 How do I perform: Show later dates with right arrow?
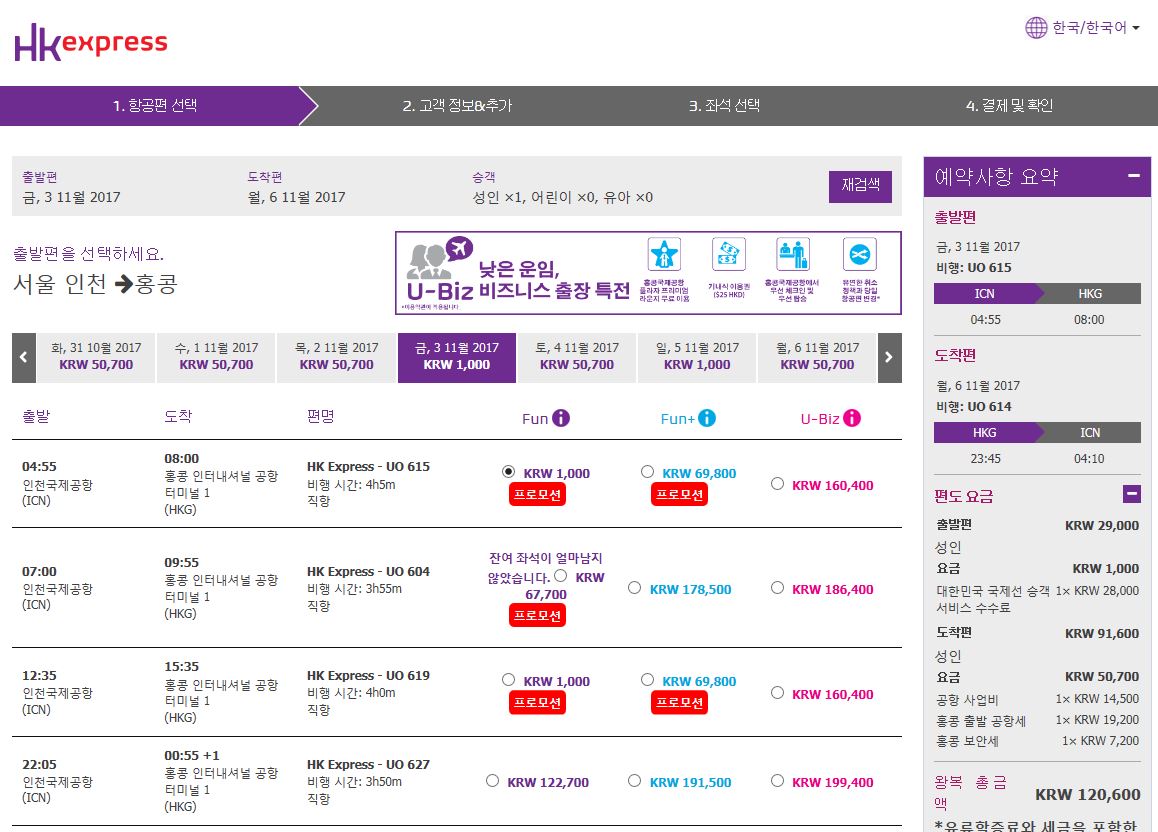(889, 357)
